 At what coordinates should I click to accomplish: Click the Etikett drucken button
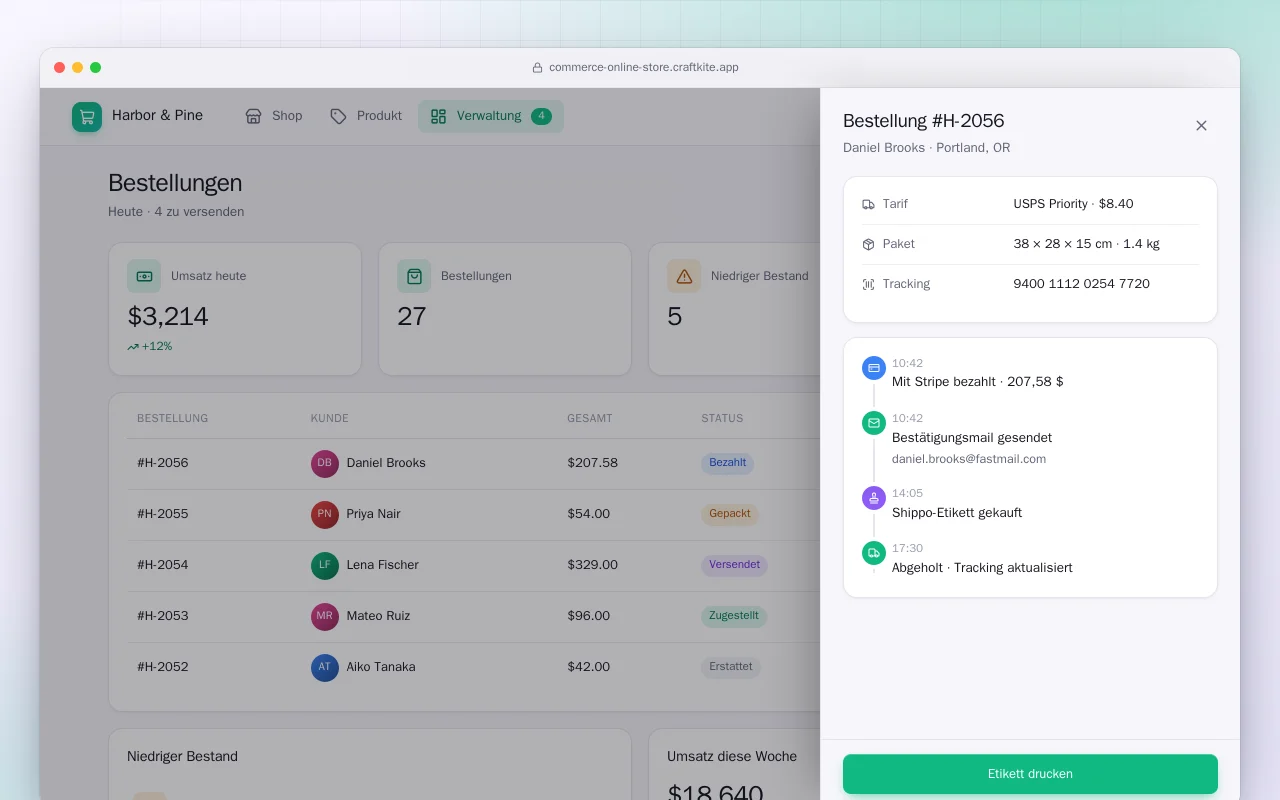pyautogui.click(x=1030, y=774)
